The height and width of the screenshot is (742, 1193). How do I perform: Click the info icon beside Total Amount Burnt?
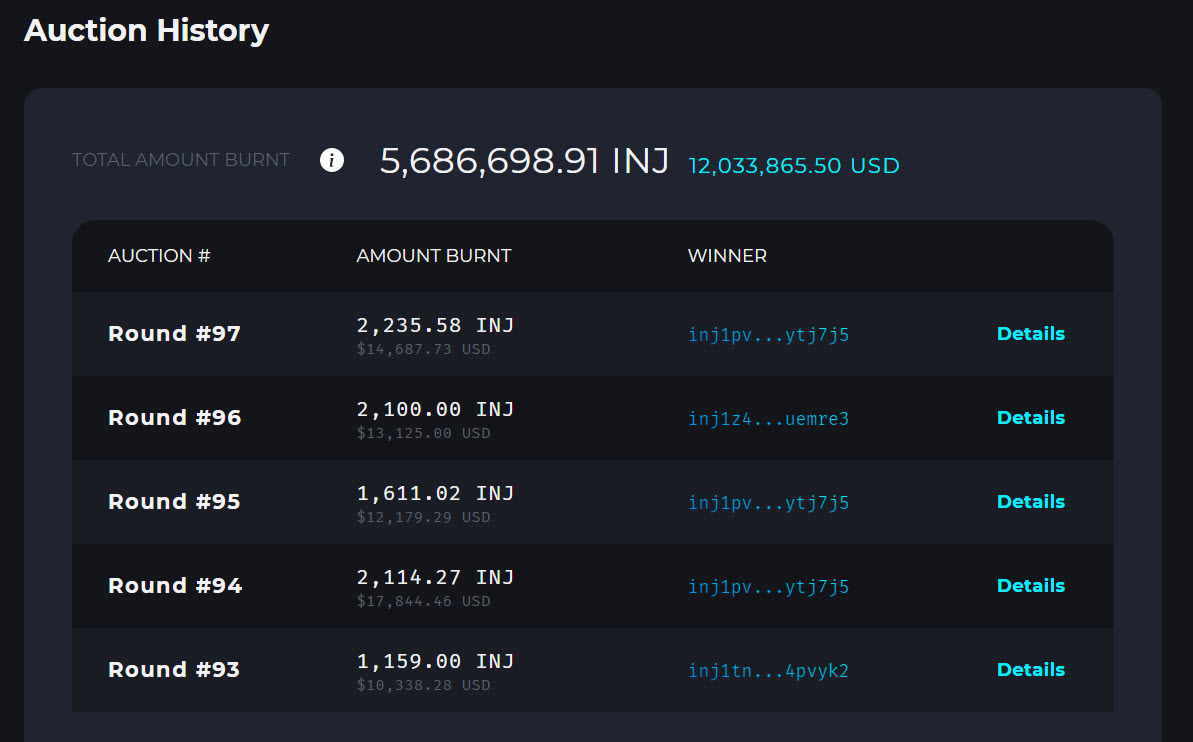click(332, 160)
